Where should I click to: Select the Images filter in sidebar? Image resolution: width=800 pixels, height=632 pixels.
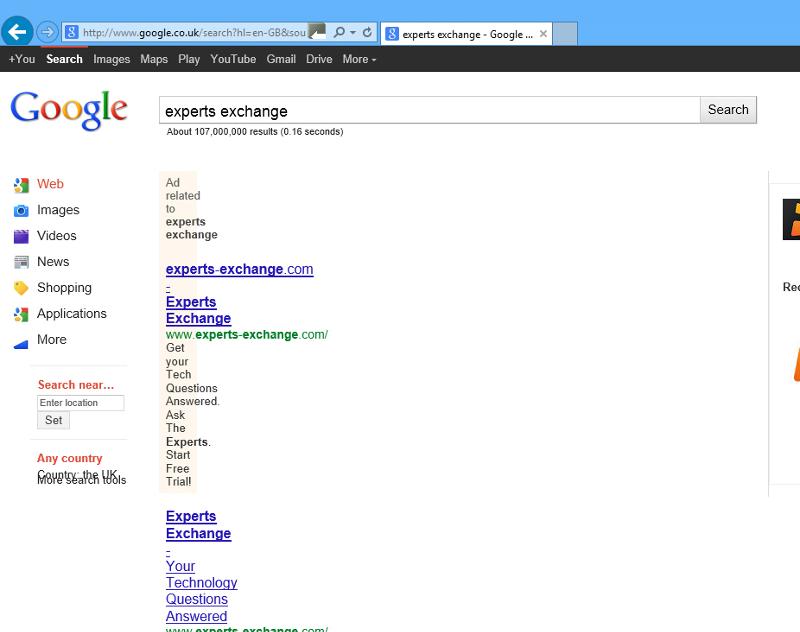point(58,210)
